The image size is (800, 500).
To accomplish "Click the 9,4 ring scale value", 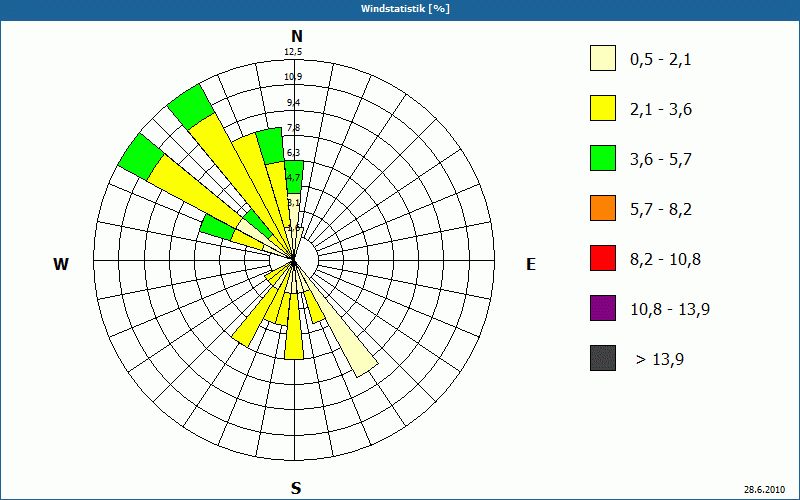I will click(x=293, y=103).
